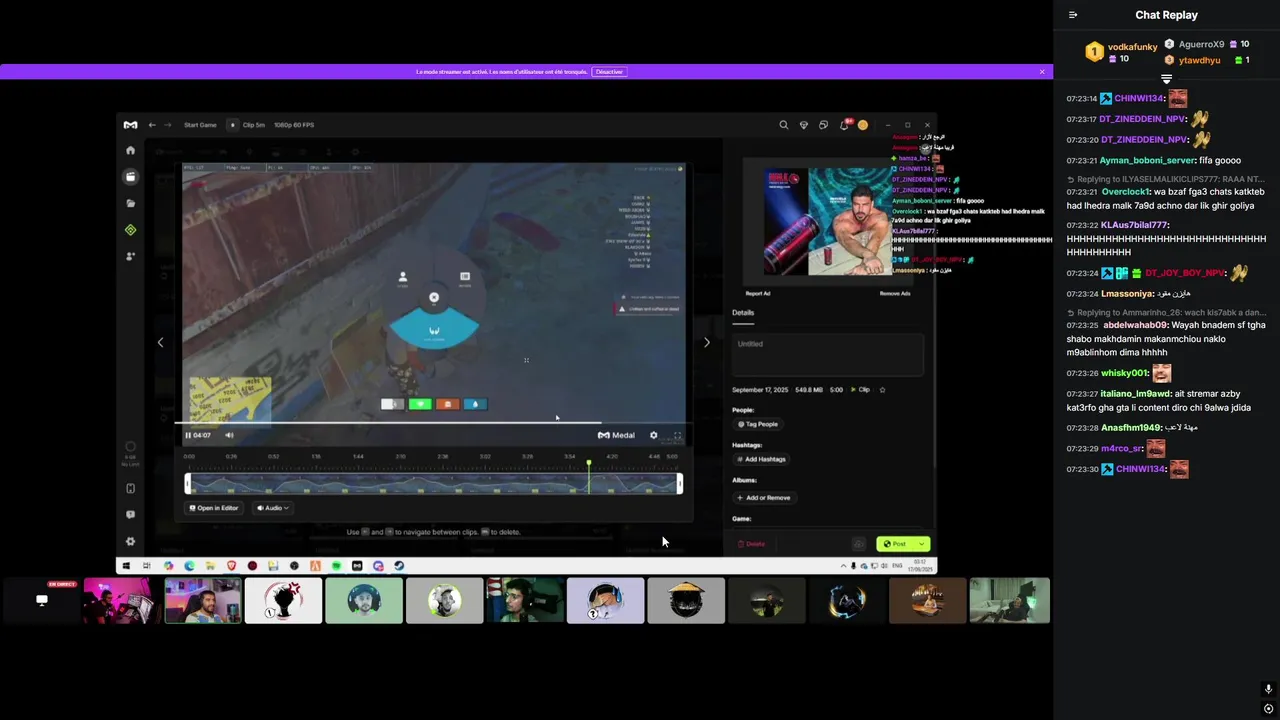This screenshot has height=720, width=1280.
Task: Open the Post button dropdown arrow
Action: [922, 544]
